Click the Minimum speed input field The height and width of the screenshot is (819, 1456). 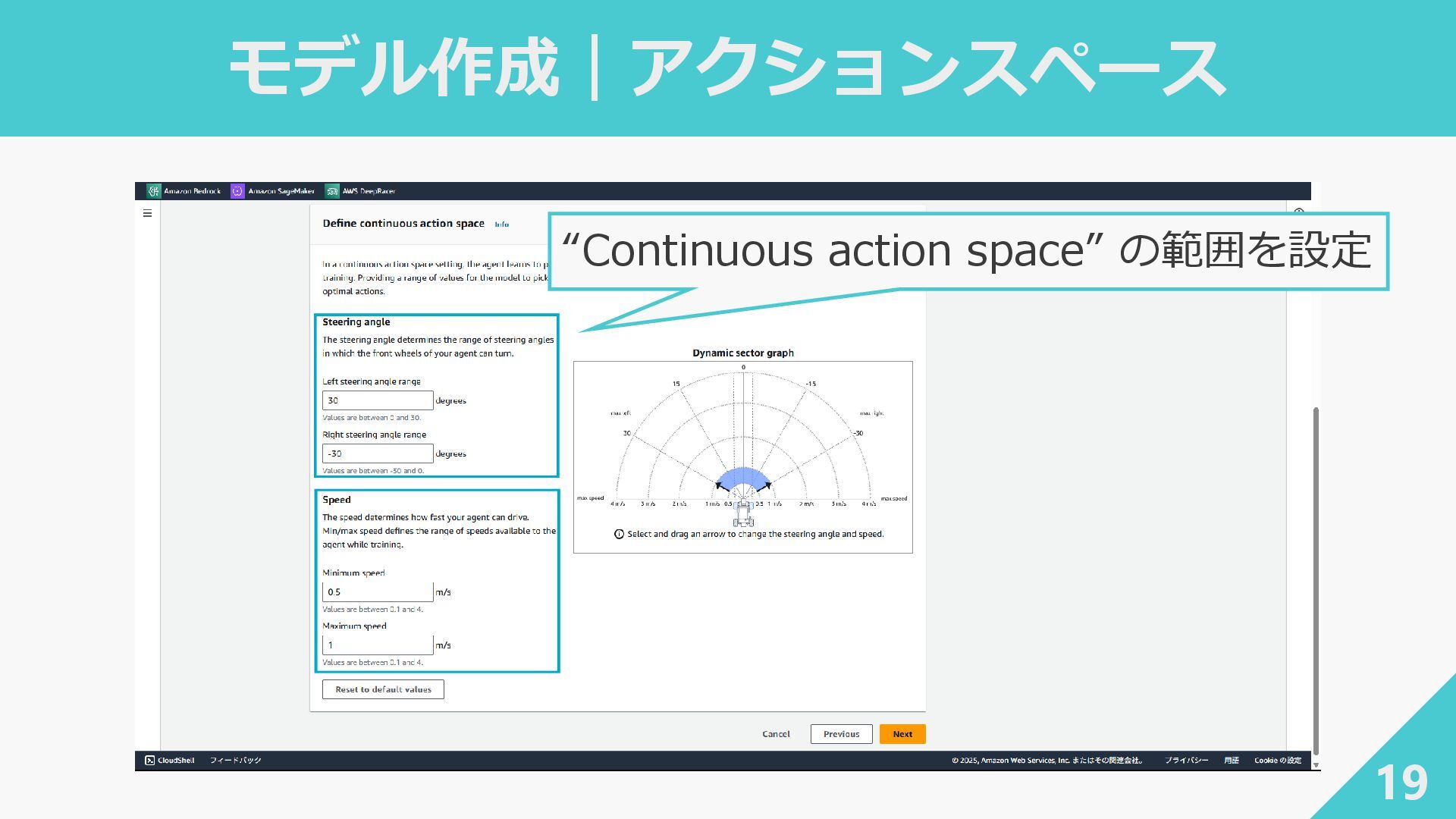point(378,592)
